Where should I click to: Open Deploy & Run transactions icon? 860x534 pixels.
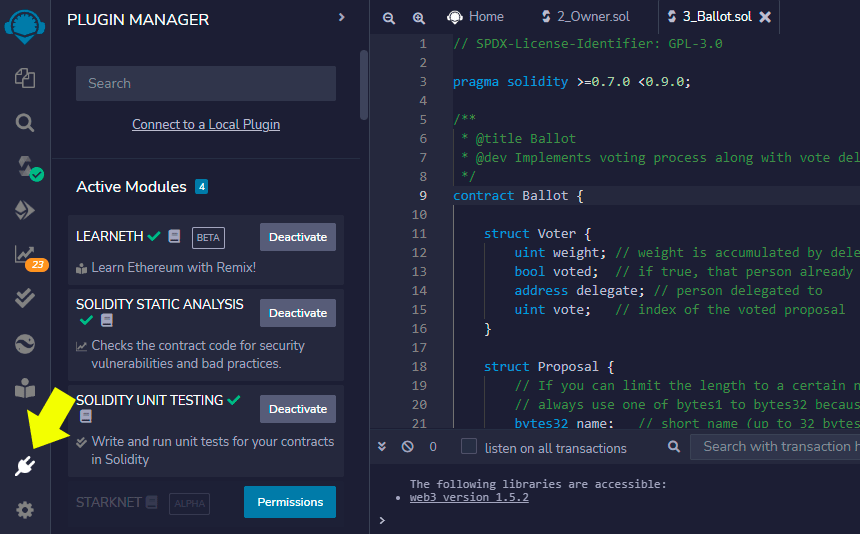(x=25, y=210)
